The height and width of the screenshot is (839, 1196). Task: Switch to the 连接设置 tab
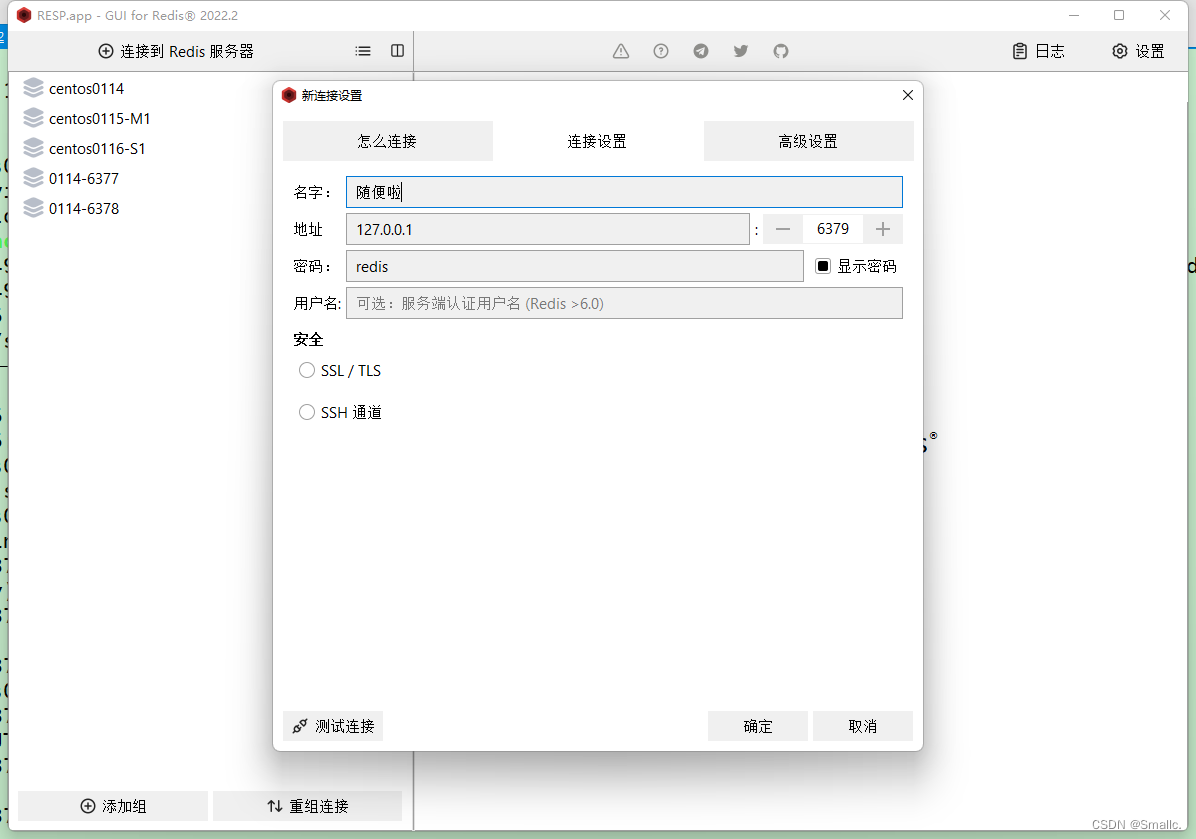click(x=597, y=141)
